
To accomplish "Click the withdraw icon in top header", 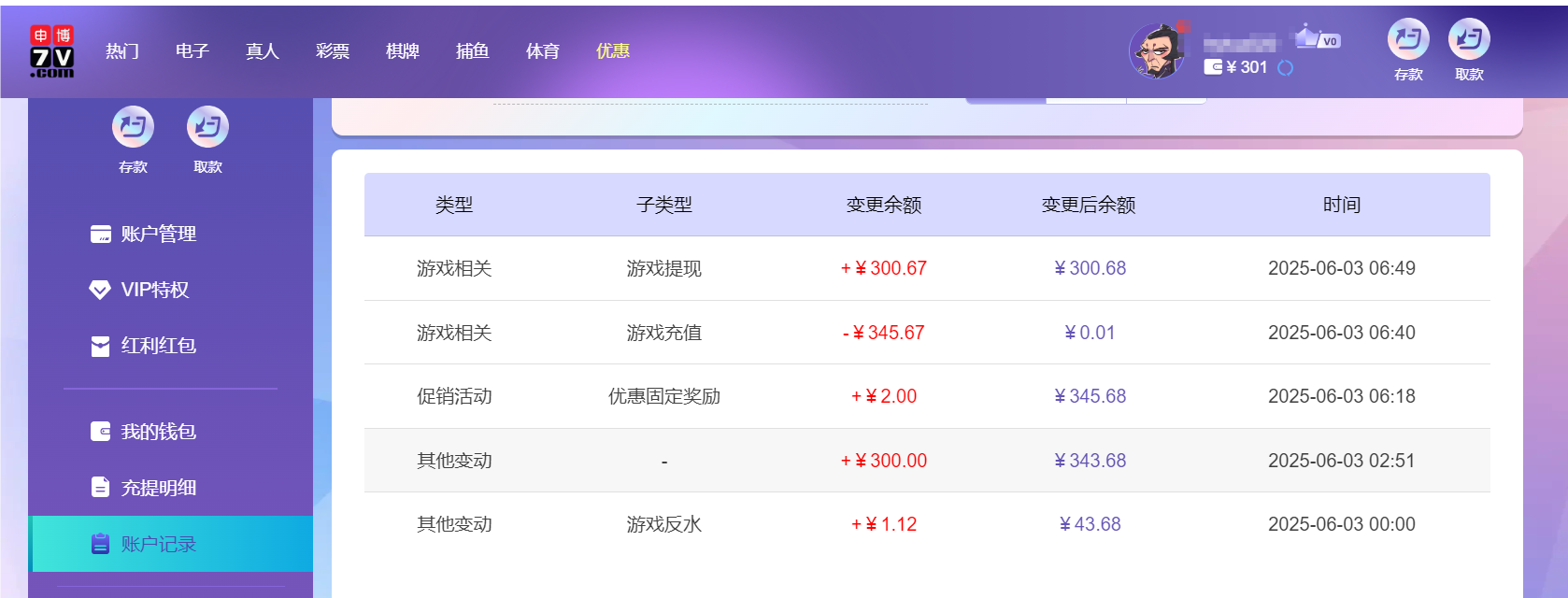I will 1469,39.
